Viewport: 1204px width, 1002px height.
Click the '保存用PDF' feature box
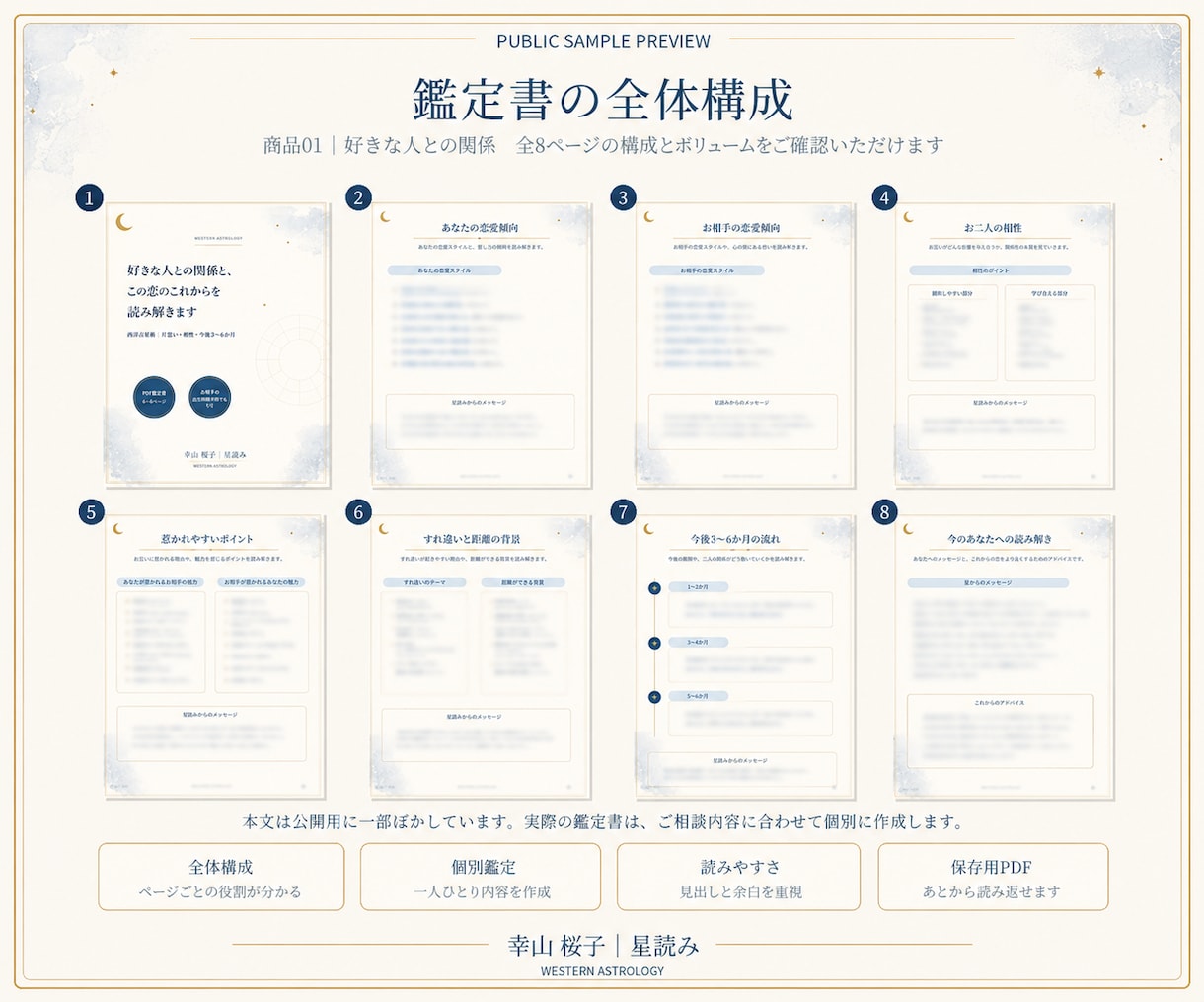coord(992,877)
